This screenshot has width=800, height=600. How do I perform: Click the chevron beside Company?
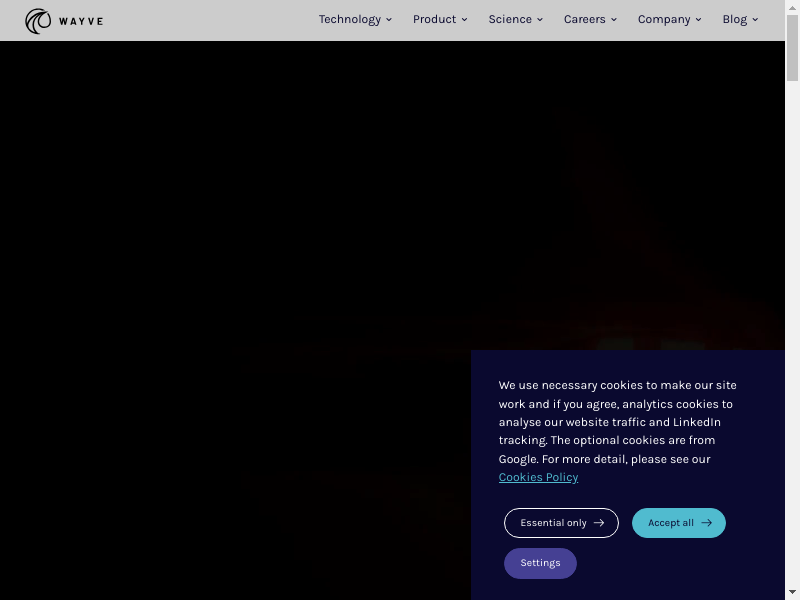698,20
